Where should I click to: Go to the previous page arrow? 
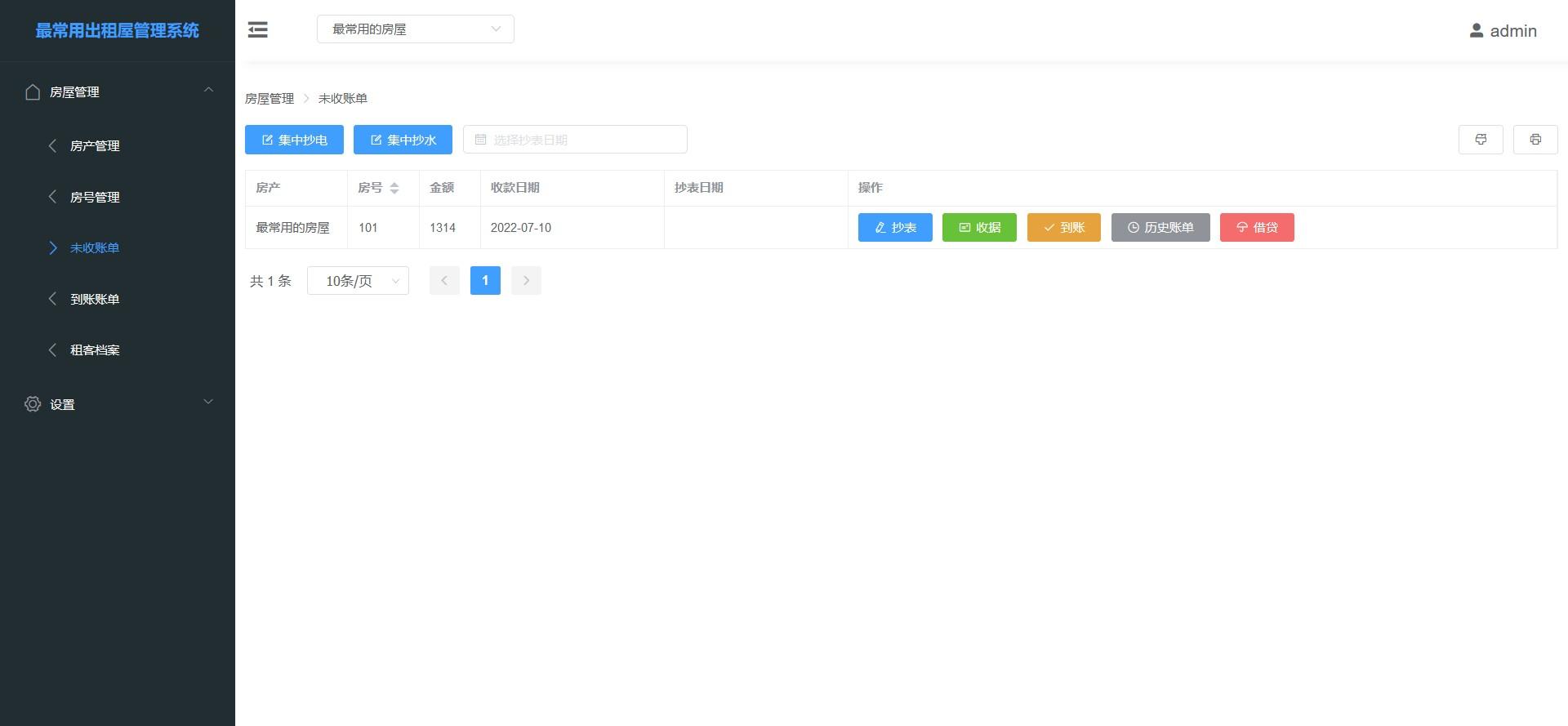click(x=444, y=280)
